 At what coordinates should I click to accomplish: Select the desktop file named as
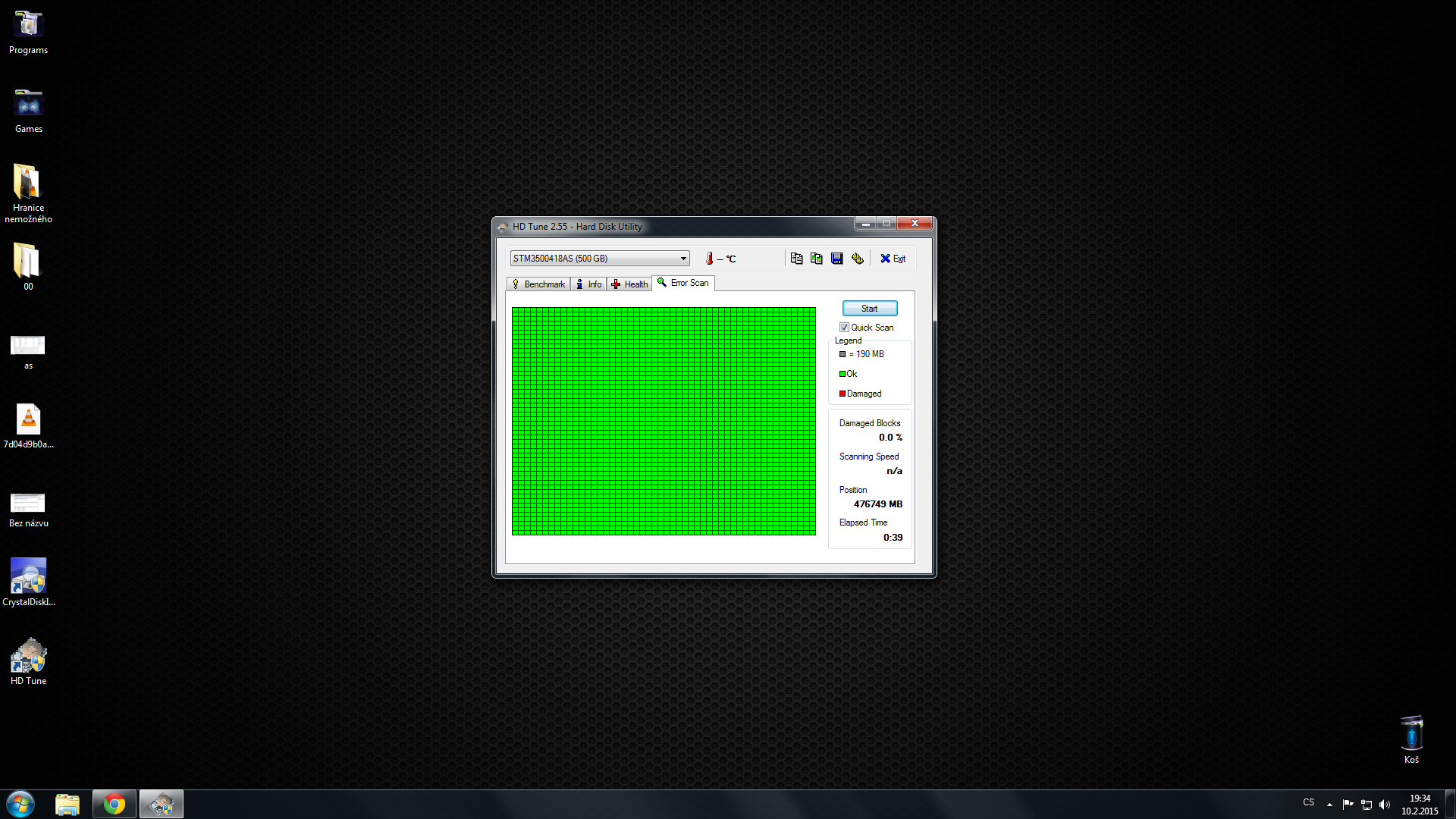coord(28,351)
